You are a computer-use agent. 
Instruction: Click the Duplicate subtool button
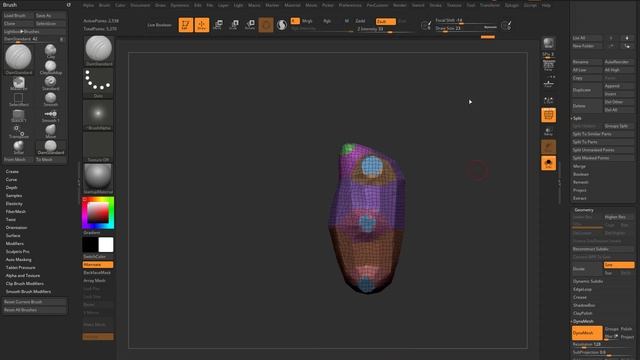[587, 90]
